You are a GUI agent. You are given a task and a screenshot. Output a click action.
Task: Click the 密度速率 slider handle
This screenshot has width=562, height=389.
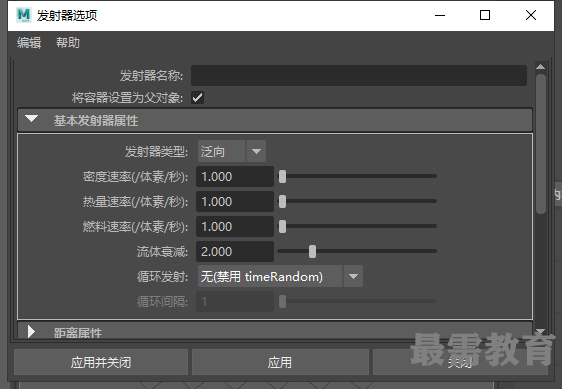pyautogui.click(x=282, y=176)
